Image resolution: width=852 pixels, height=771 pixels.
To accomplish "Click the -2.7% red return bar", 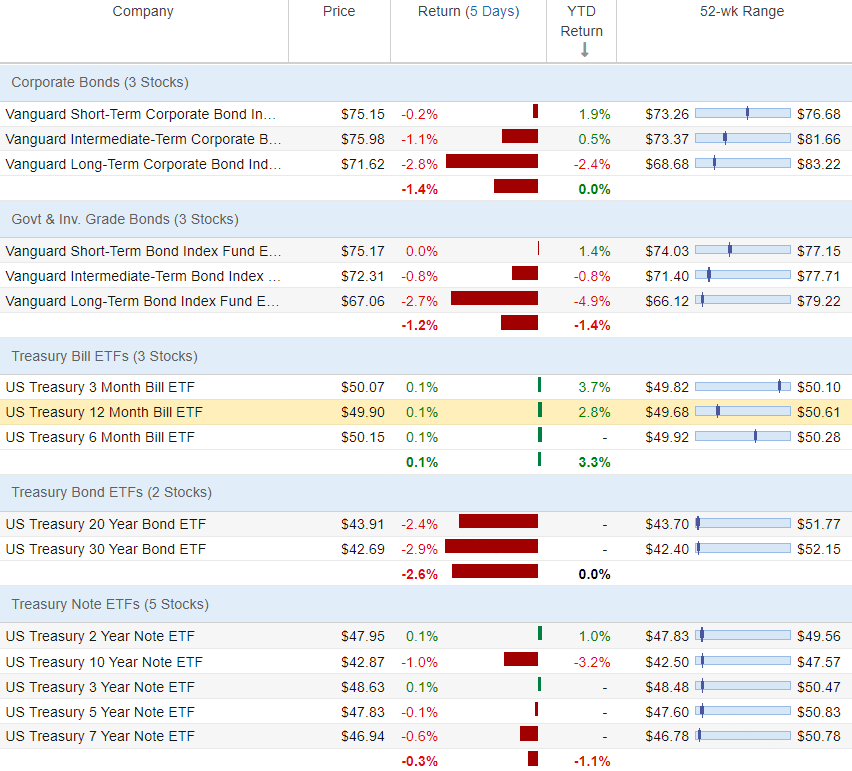I will click(x=494, y=298).
